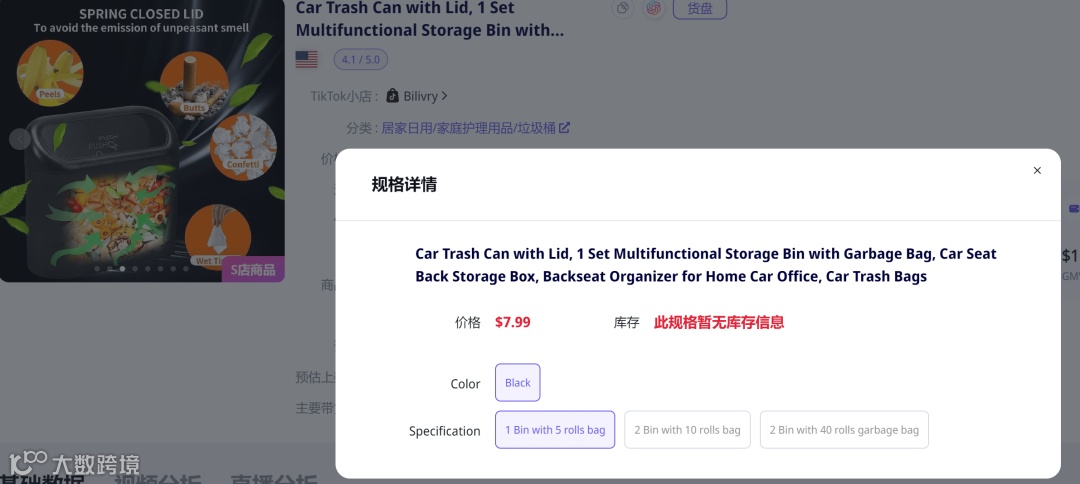Click the S店商品 badge on image
Viewport: 1080px width, 484px height.
(253, 270)
